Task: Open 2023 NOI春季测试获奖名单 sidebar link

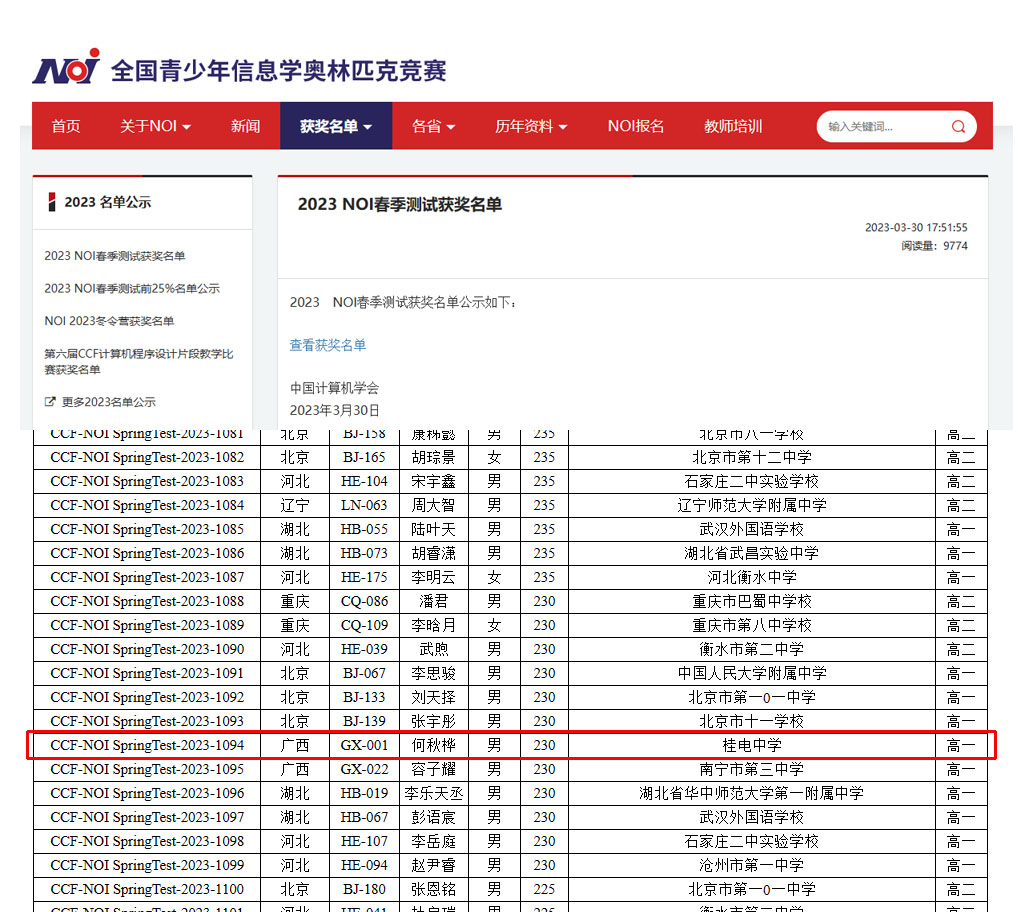Action: coord(115,256)
